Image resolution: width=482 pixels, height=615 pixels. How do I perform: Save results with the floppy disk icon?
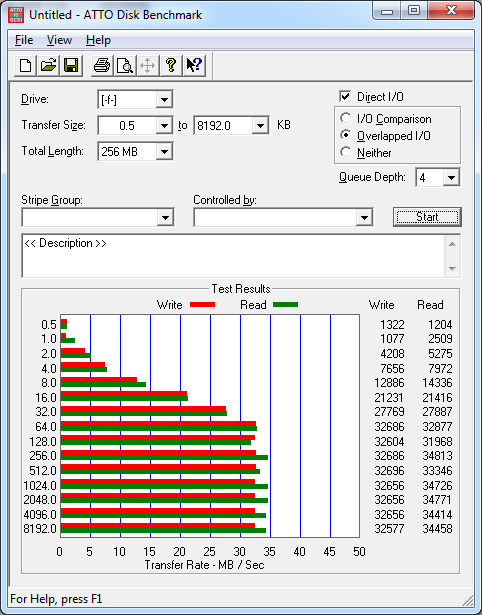[71, 65]
